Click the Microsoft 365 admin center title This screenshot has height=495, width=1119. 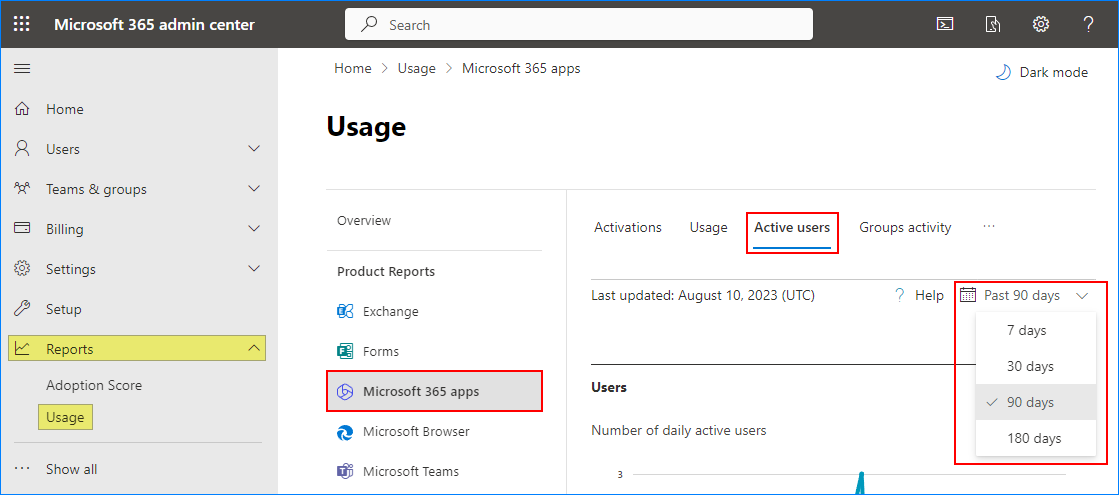click(x=154, y=24)
